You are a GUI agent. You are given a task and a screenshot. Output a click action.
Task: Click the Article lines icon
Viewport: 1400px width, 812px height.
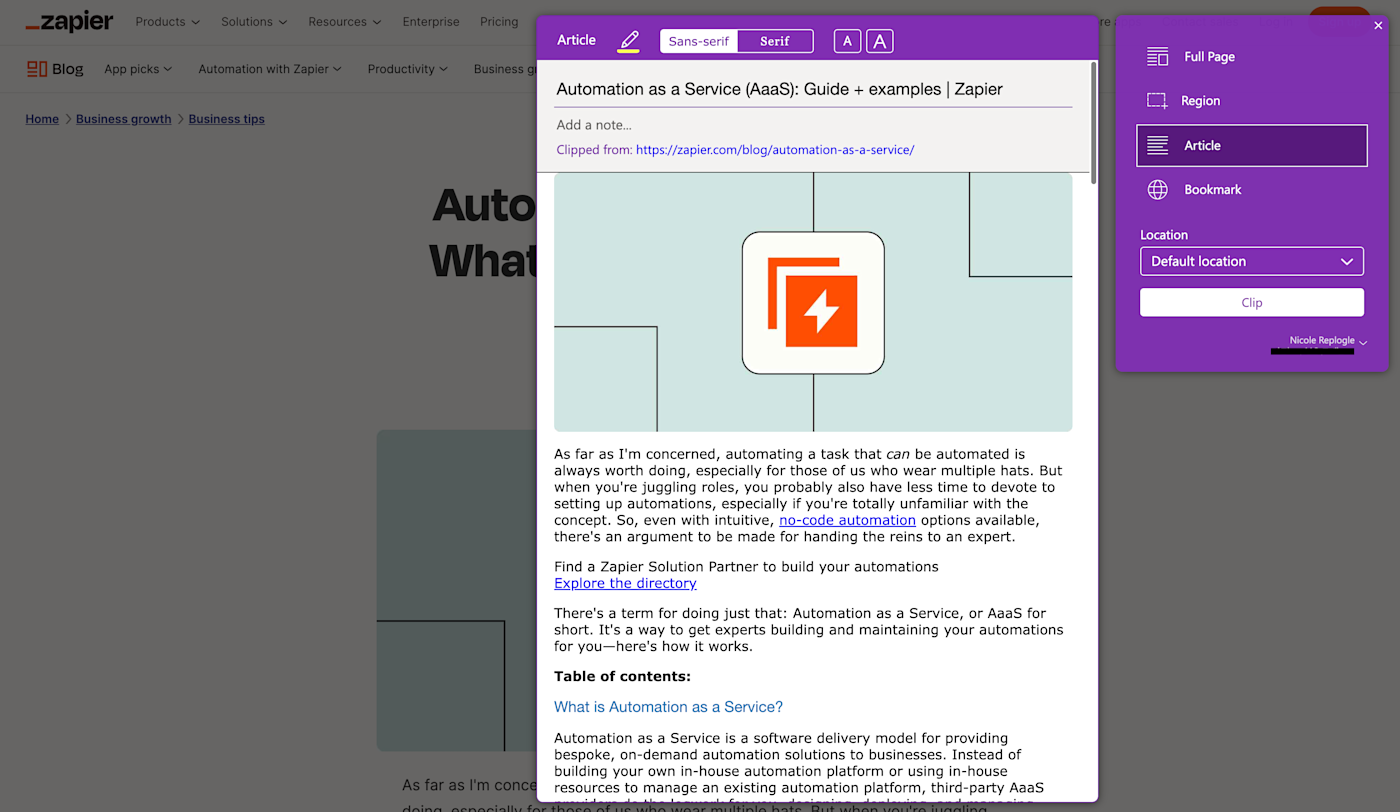pos(1157,145)
